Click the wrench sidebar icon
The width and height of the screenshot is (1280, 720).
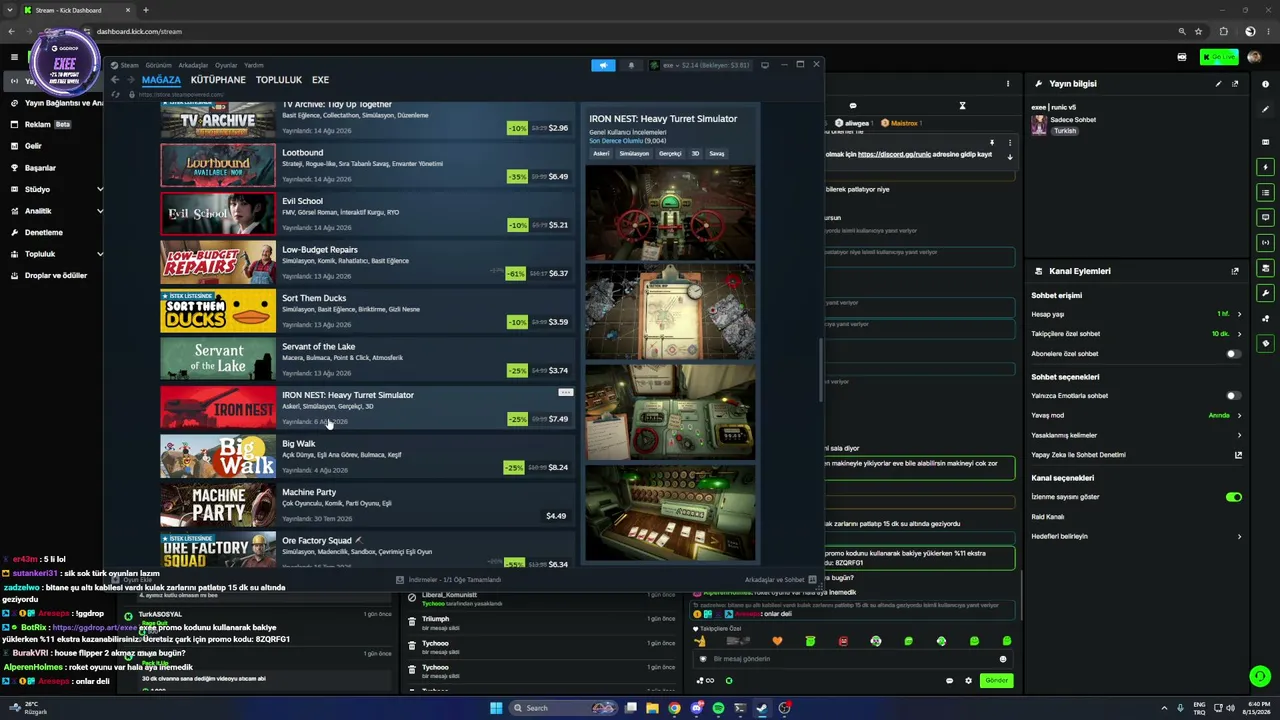coord(1266,293)
